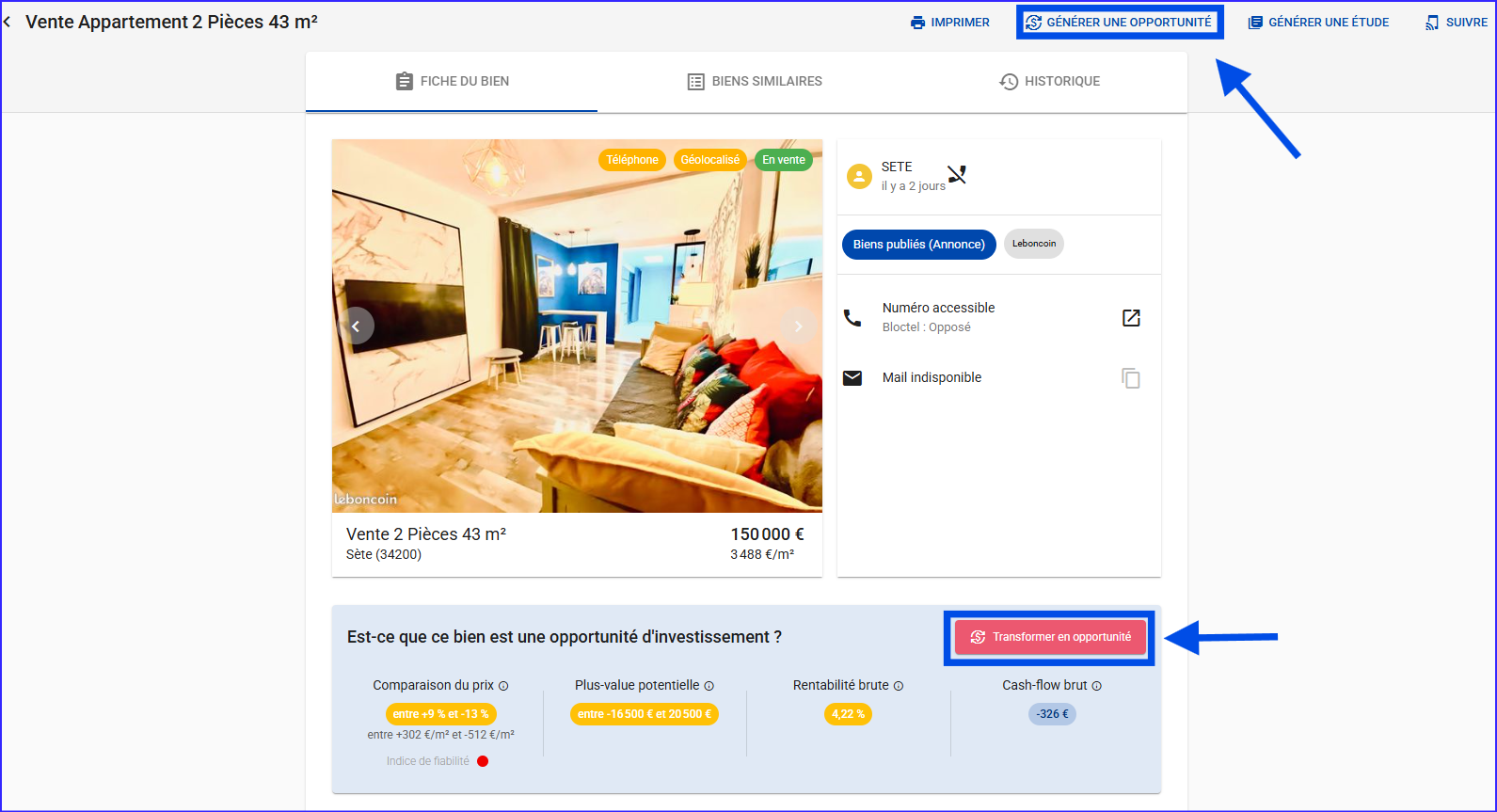Click the En vente status tag

(x=784, y=160)
